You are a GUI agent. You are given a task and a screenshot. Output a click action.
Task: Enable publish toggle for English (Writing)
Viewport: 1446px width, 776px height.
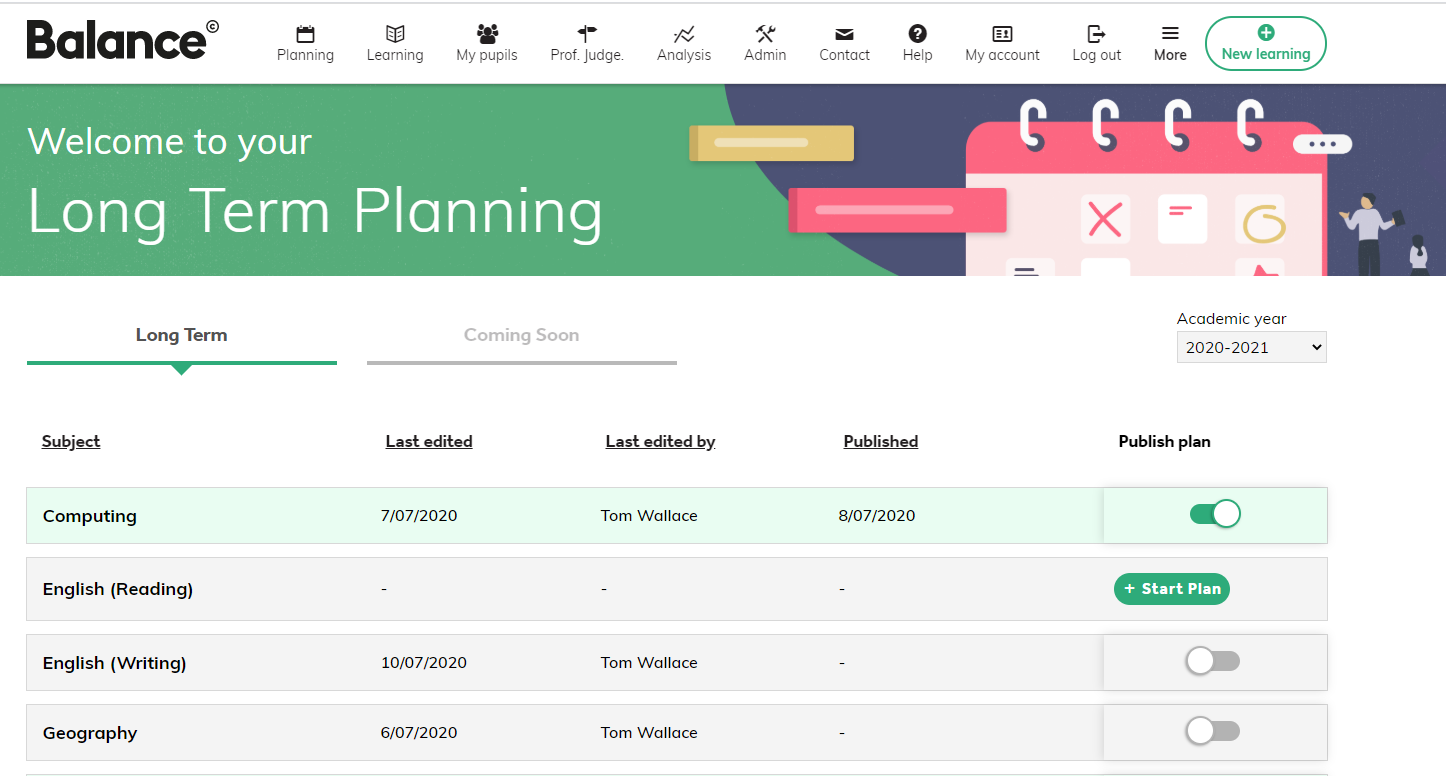[x=1213, y=661]
